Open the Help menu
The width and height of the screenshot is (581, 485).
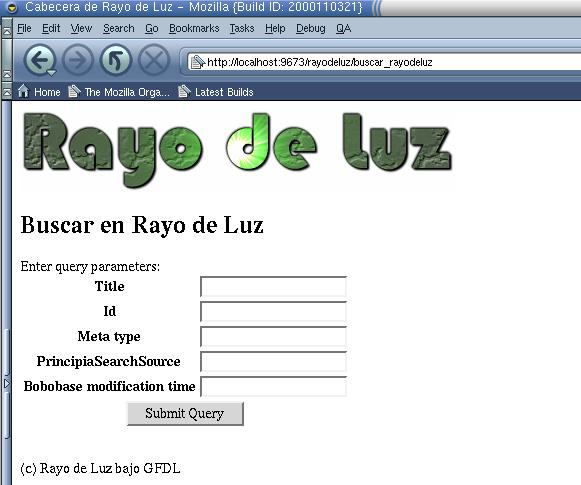pos(275,29)
